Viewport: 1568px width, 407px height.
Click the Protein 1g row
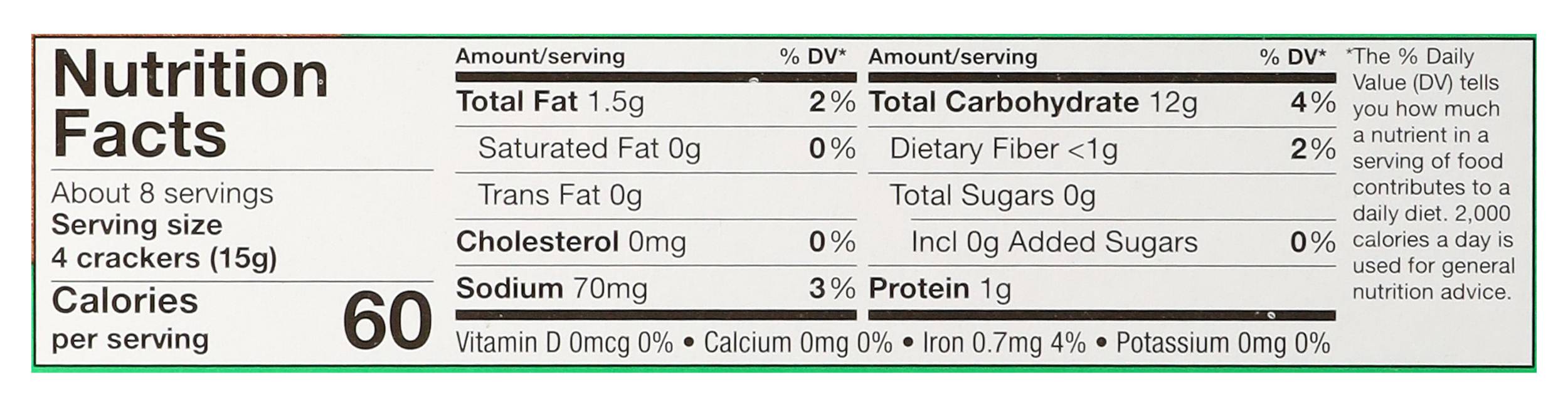(940, 289)
